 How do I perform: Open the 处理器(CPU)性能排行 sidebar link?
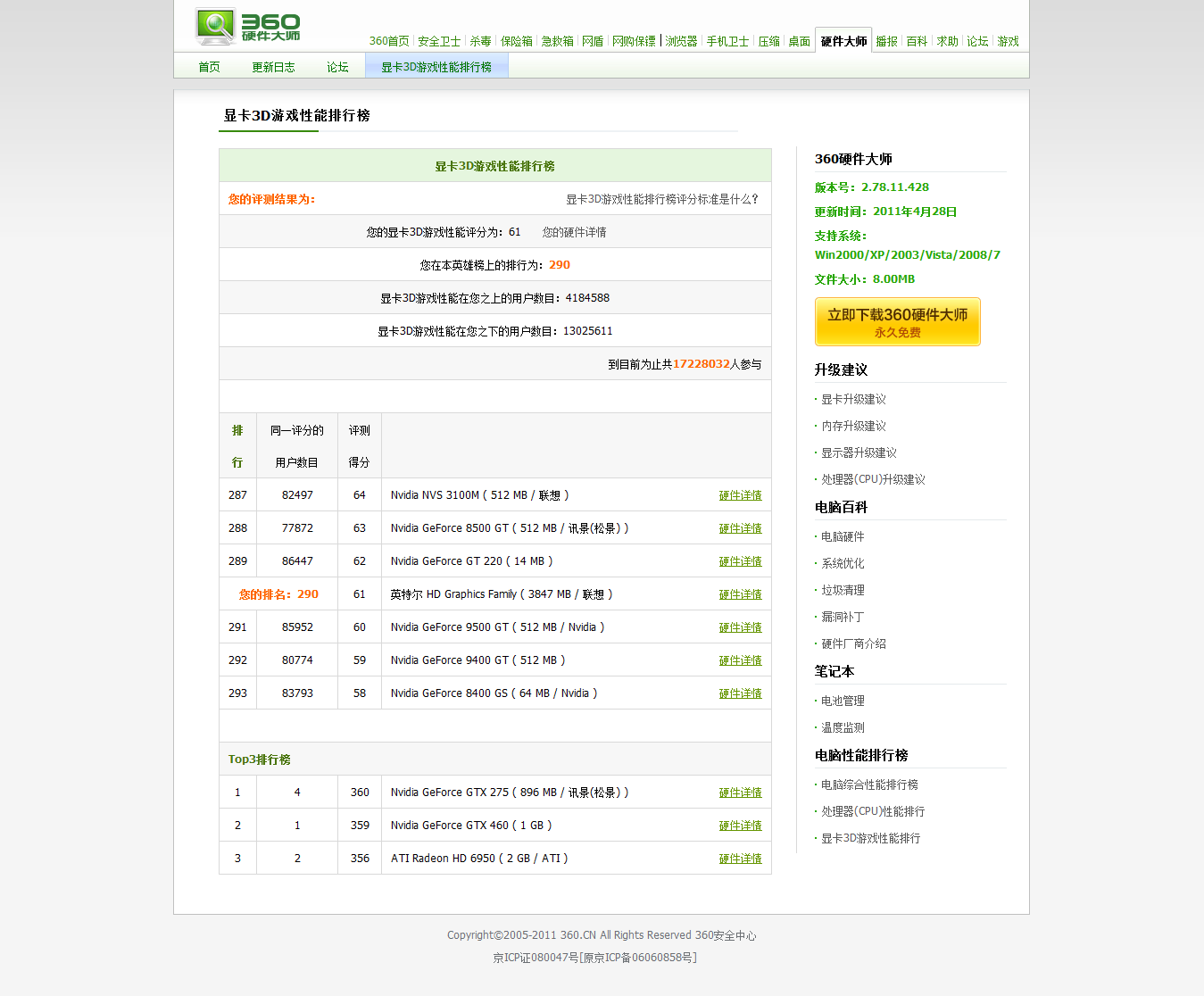tap(873, 811)
